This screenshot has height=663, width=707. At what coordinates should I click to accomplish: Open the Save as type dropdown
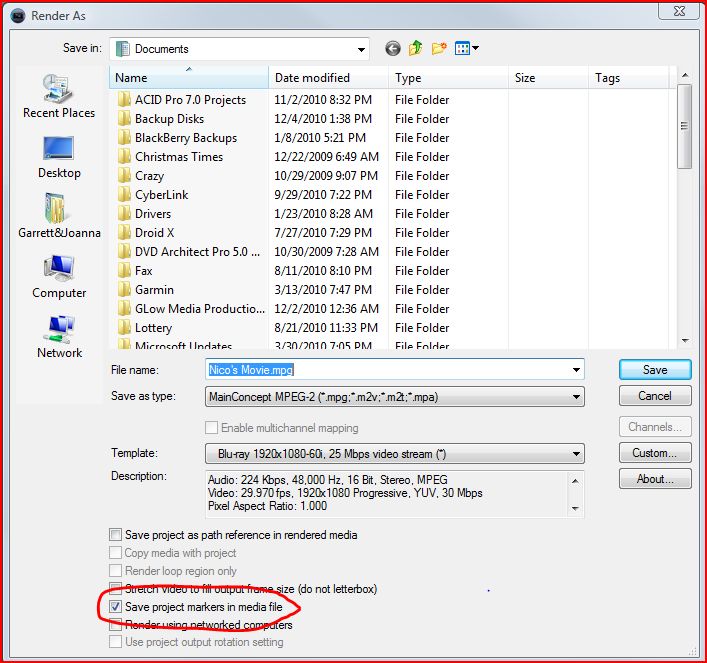576,397
